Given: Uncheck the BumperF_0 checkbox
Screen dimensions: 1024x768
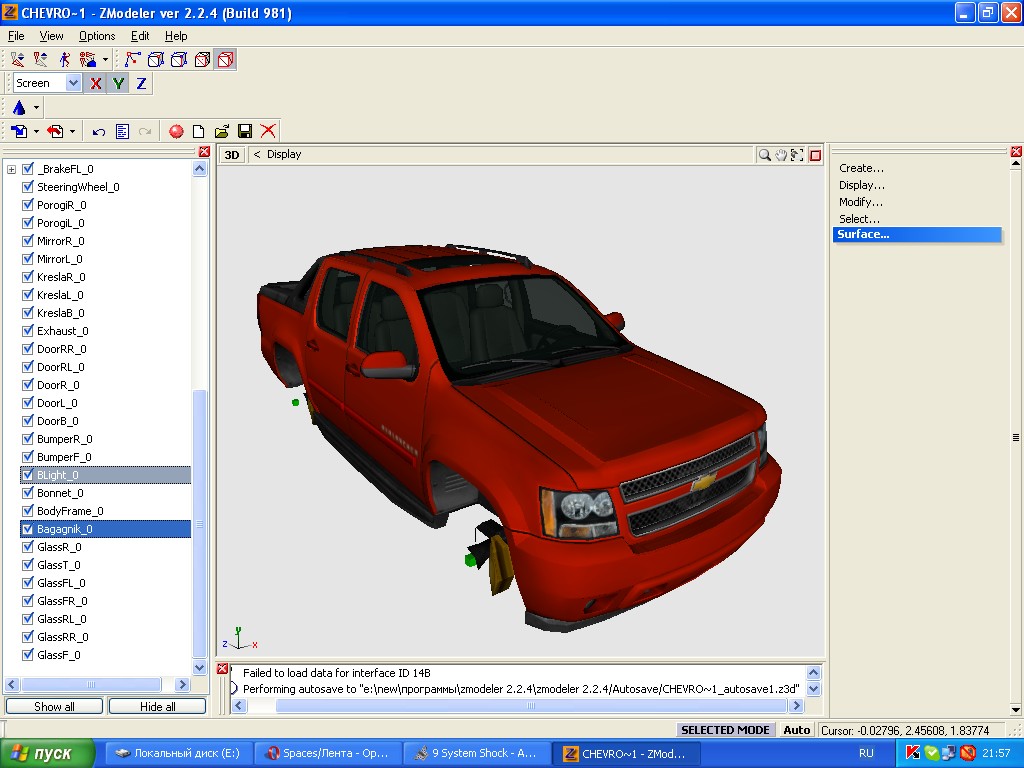Looking at the screenshot, I should click(x=27, y=457).
